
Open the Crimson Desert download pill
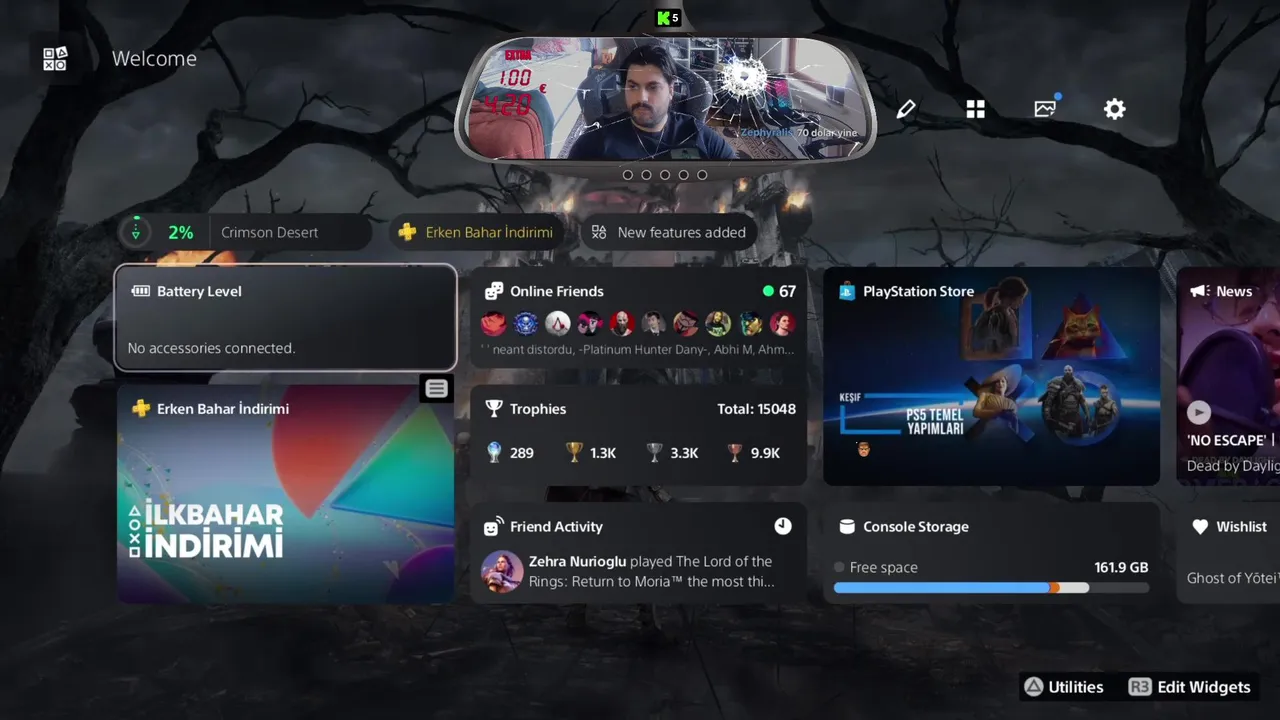click(245, 232)
